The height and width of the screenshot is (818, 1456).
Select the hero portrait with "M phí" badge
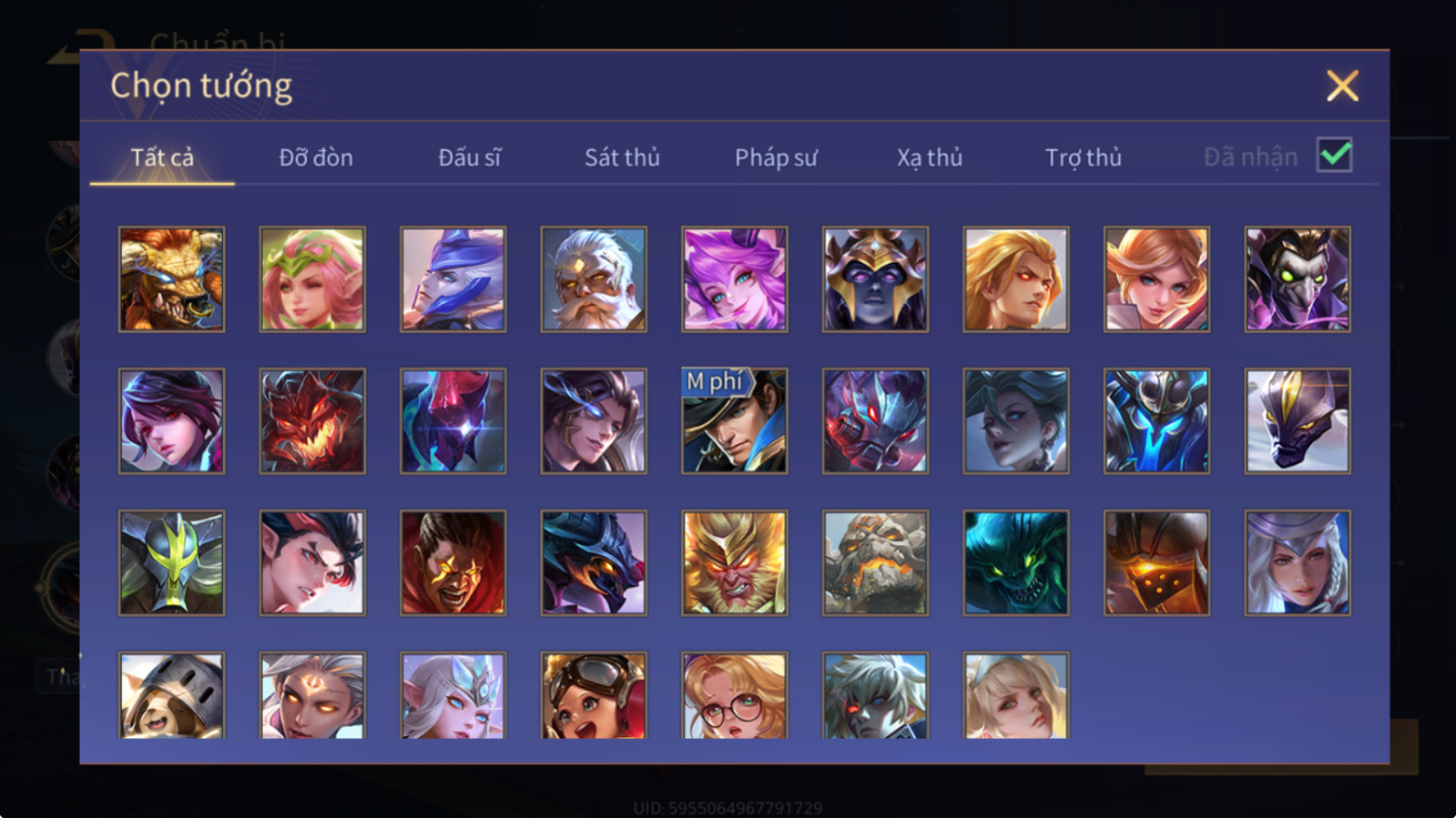[734, 420]
